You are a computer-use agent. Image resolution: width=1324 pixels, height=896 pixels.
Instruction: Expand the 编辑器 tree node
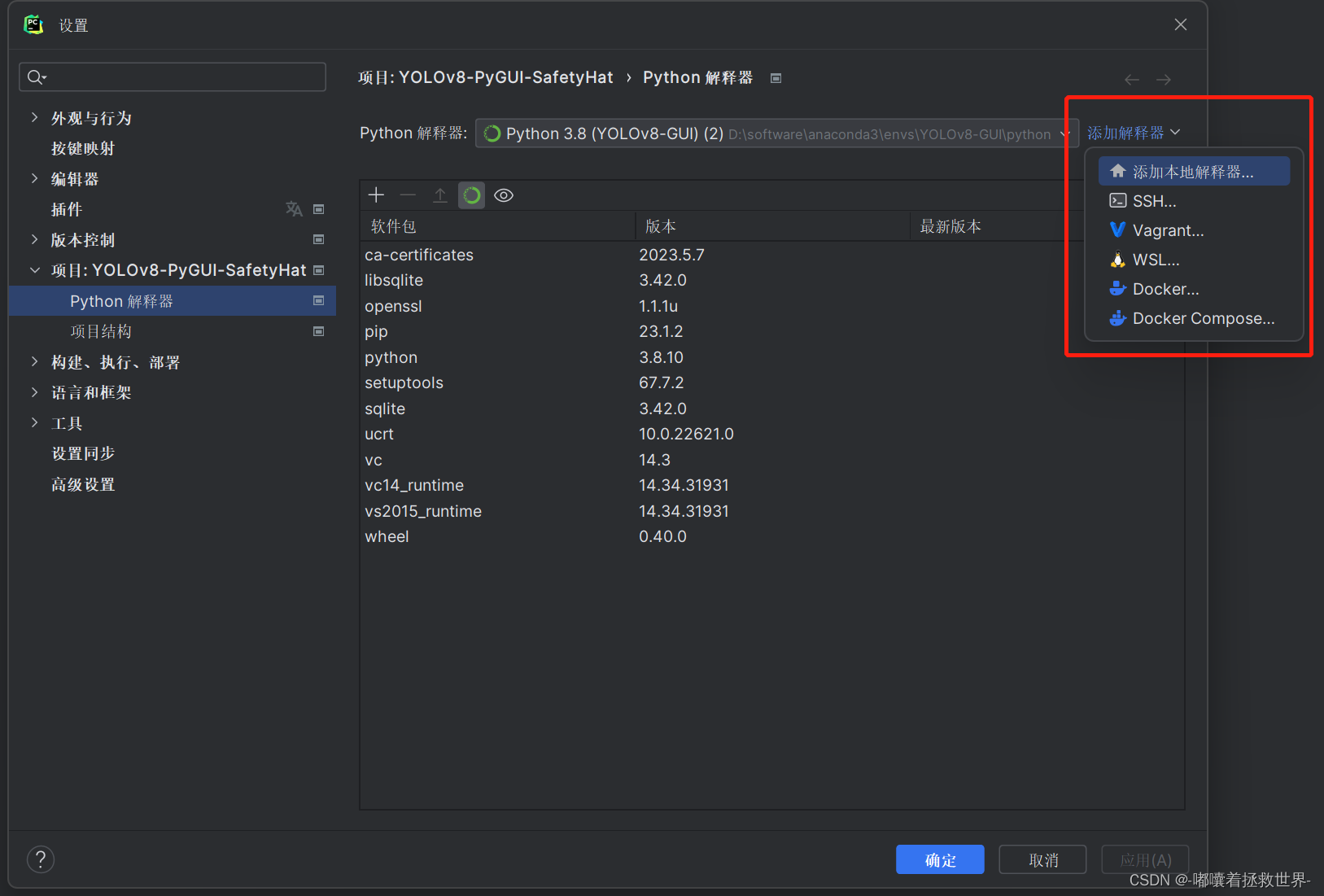34,178
